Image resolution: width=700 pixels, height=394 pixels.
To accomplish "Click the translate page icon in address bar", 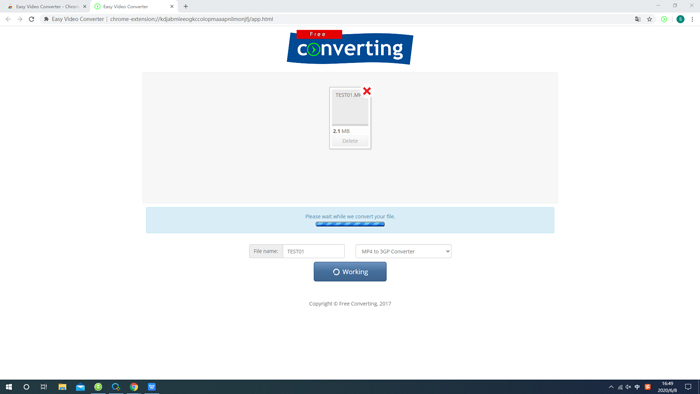I will point(638,19).
